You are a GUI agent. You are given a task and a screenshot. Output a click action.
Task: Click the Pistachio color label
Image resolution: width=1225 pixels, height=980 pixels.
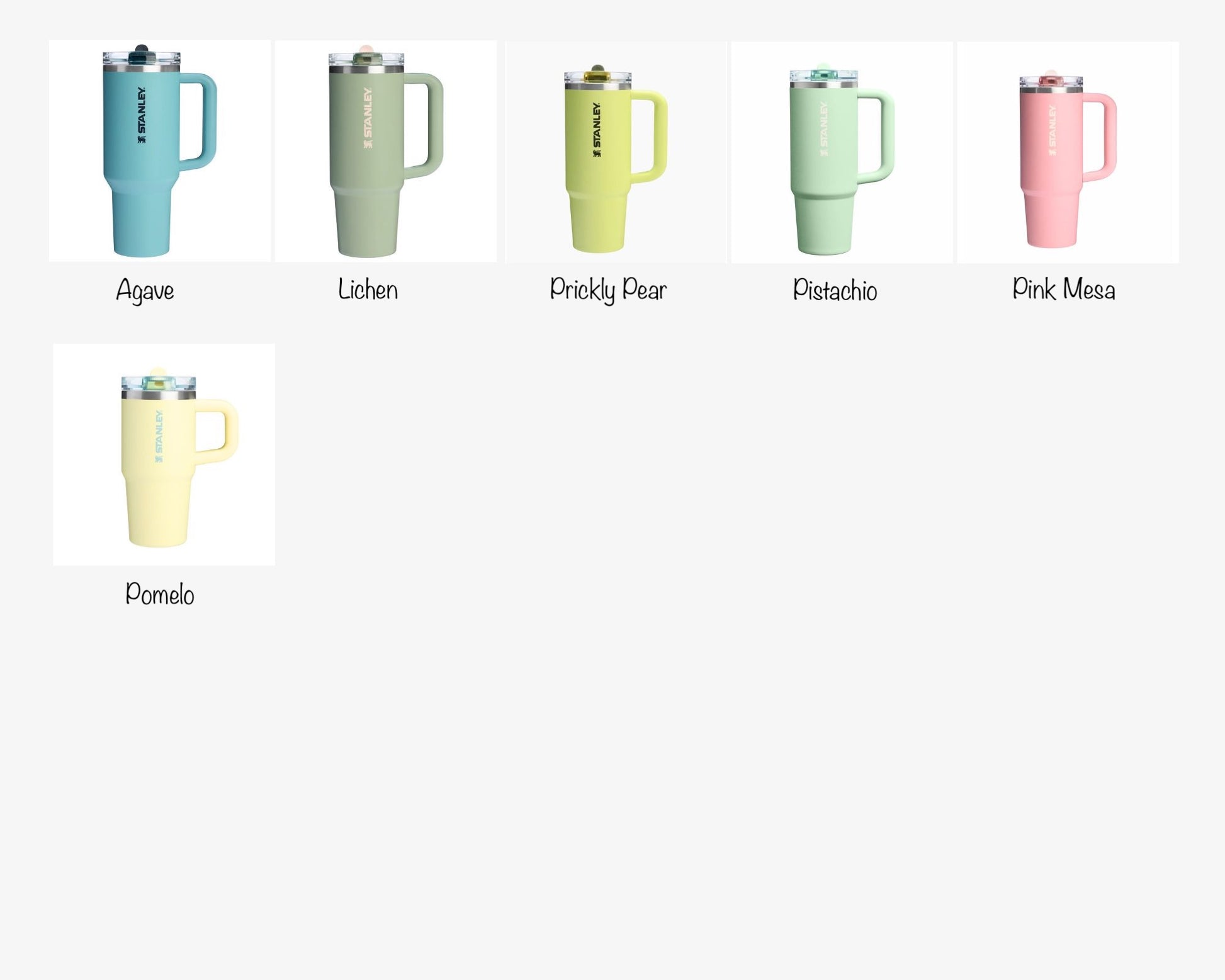[x=835, y=290]
